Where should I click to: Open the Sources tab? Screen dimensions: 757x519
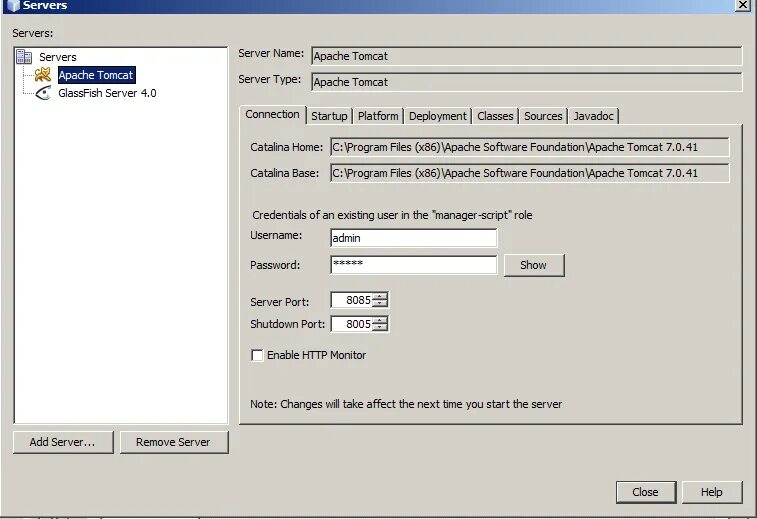(543, 116)
